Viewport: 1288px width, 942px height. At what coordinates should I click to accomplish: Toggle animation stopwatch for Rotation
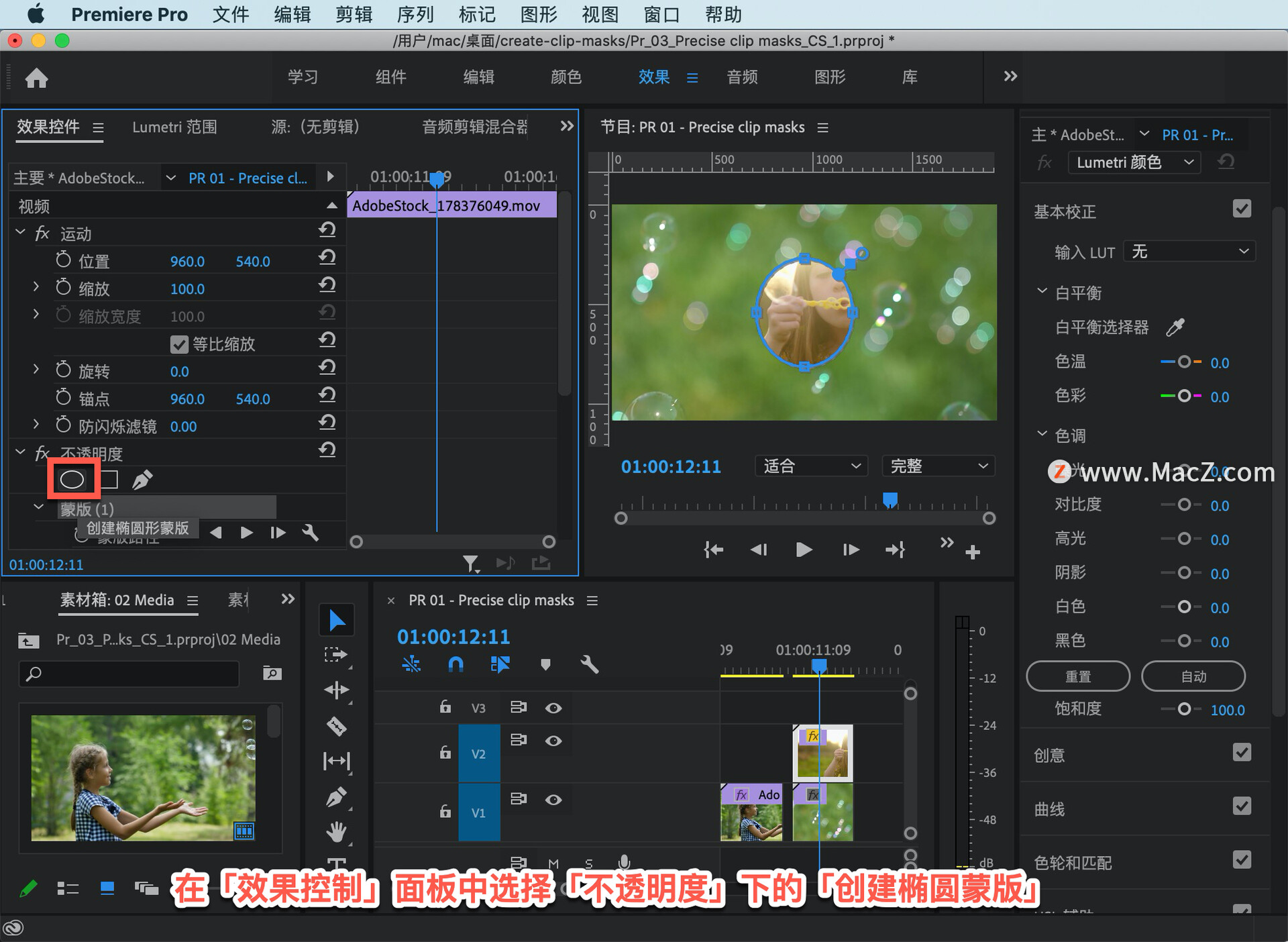(63, 370)
